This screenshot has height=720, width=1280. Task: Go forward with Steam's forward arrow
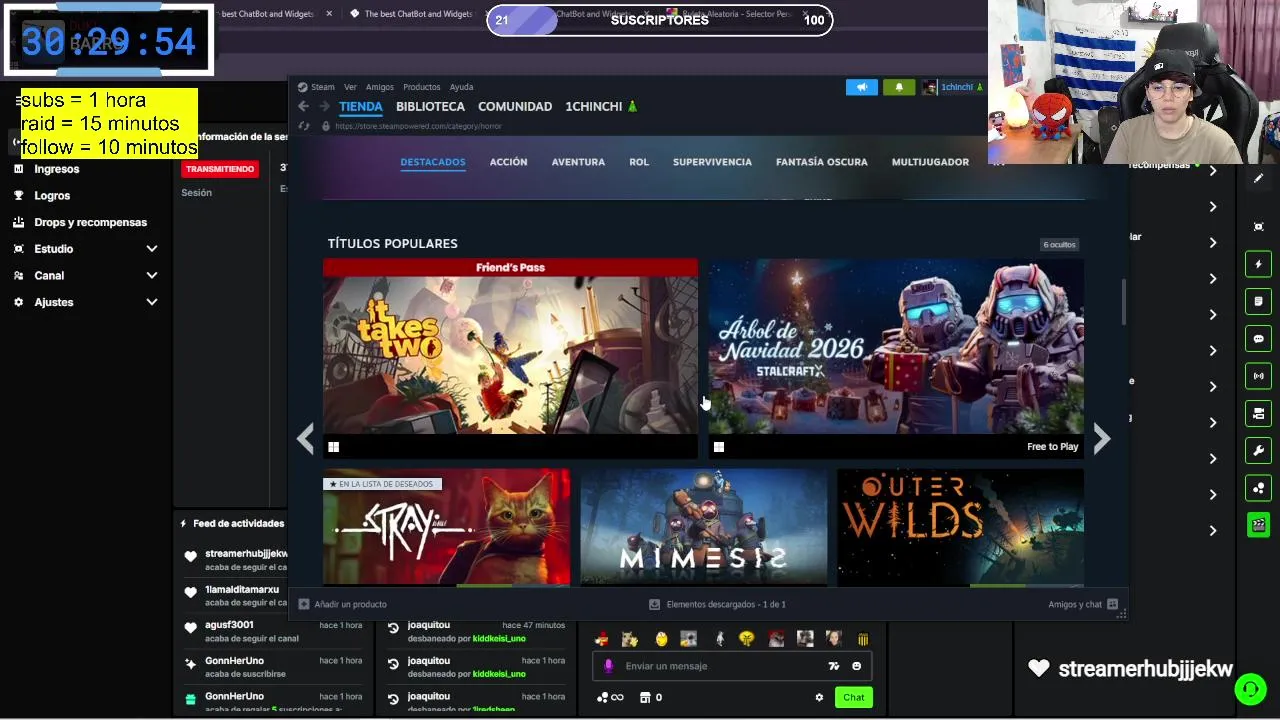tap(324, 107)
